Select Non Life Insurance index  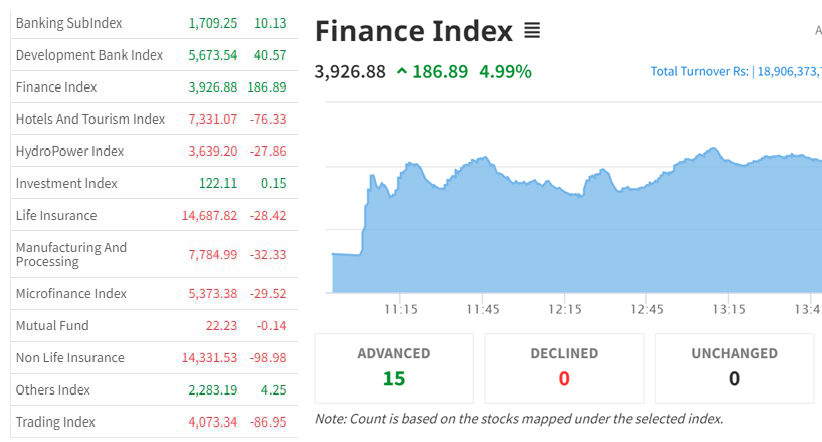click(70, 357)
